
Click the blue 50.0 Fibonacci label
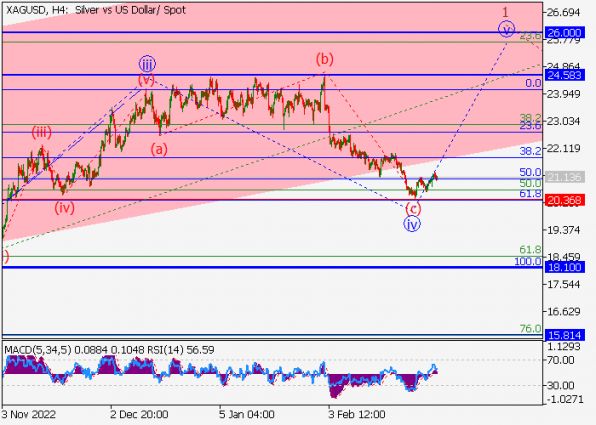click(x=531, y=172)
